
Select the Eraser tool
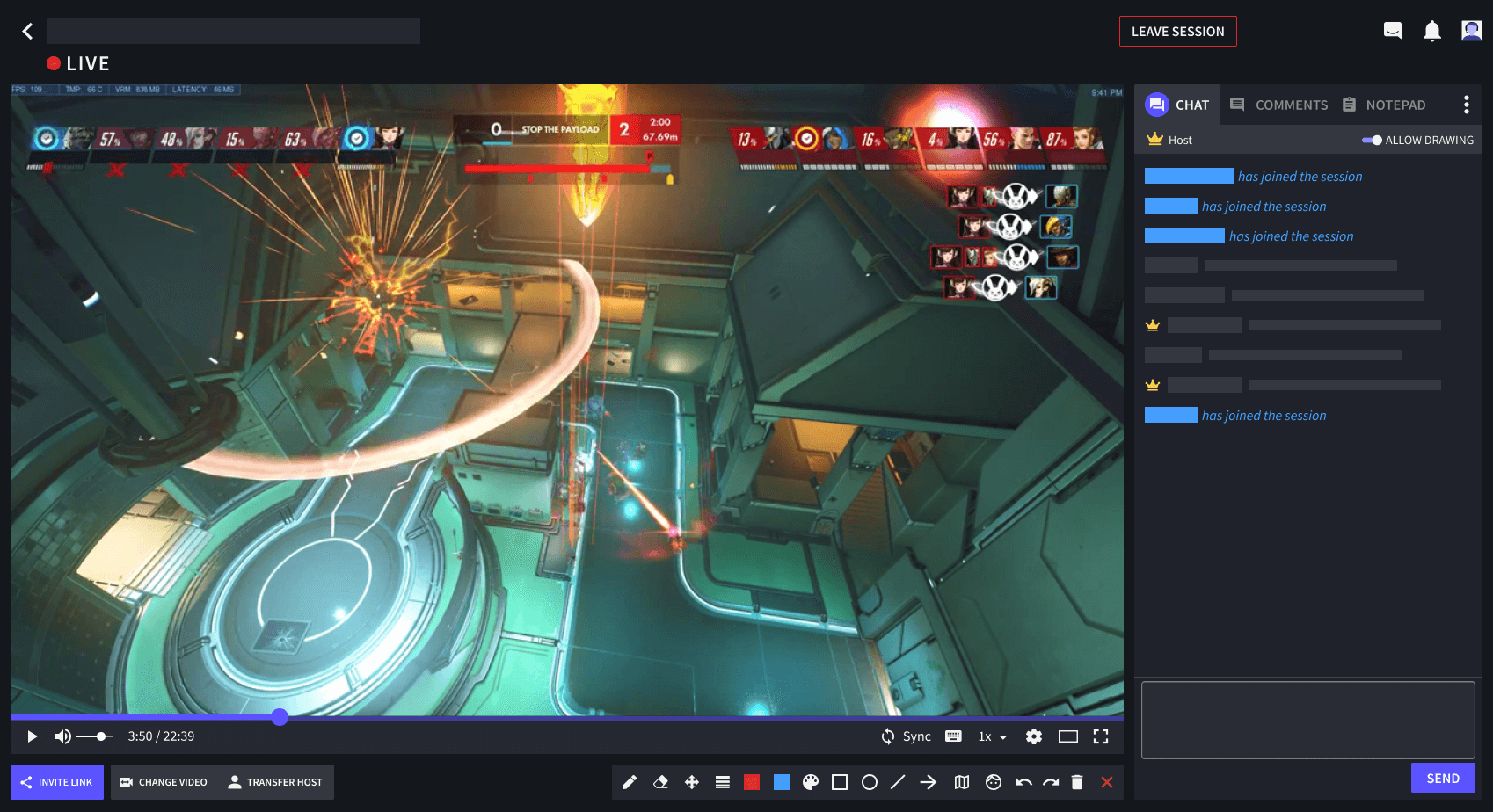pos(660,781)
